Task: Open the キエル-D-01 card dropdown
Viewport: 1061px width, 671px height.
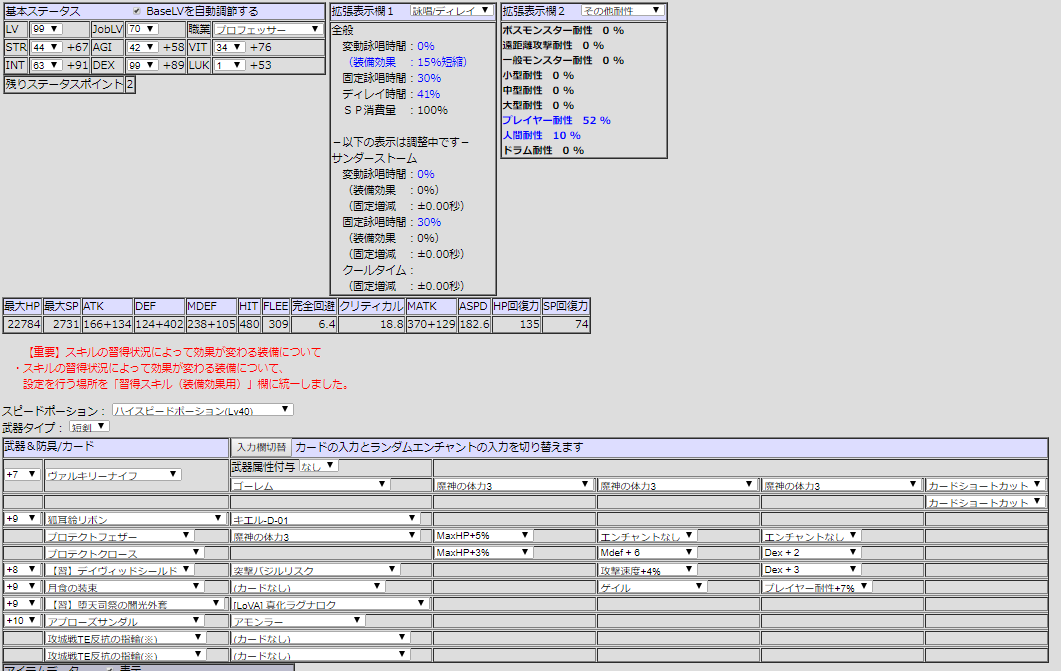Action: click(324, 519)
